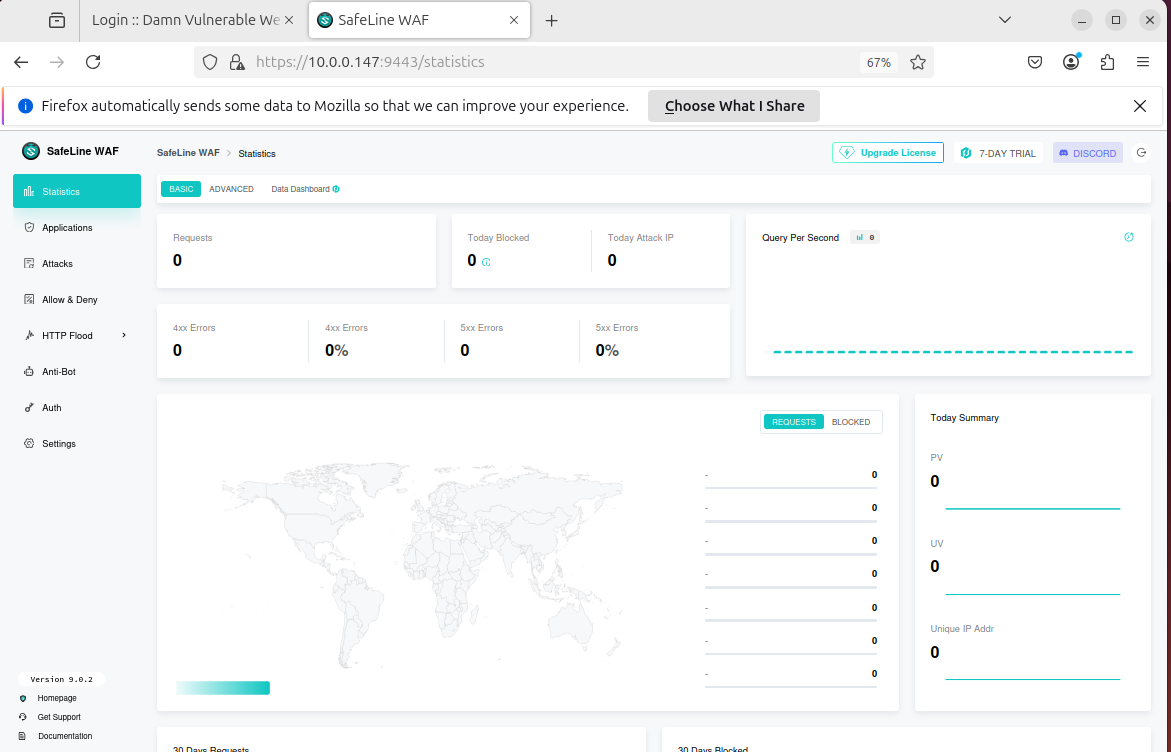Open the list all tabs dropdown arrow
The height and width of the screenshot is (752, 1171).
click(x=1005, y=20)
